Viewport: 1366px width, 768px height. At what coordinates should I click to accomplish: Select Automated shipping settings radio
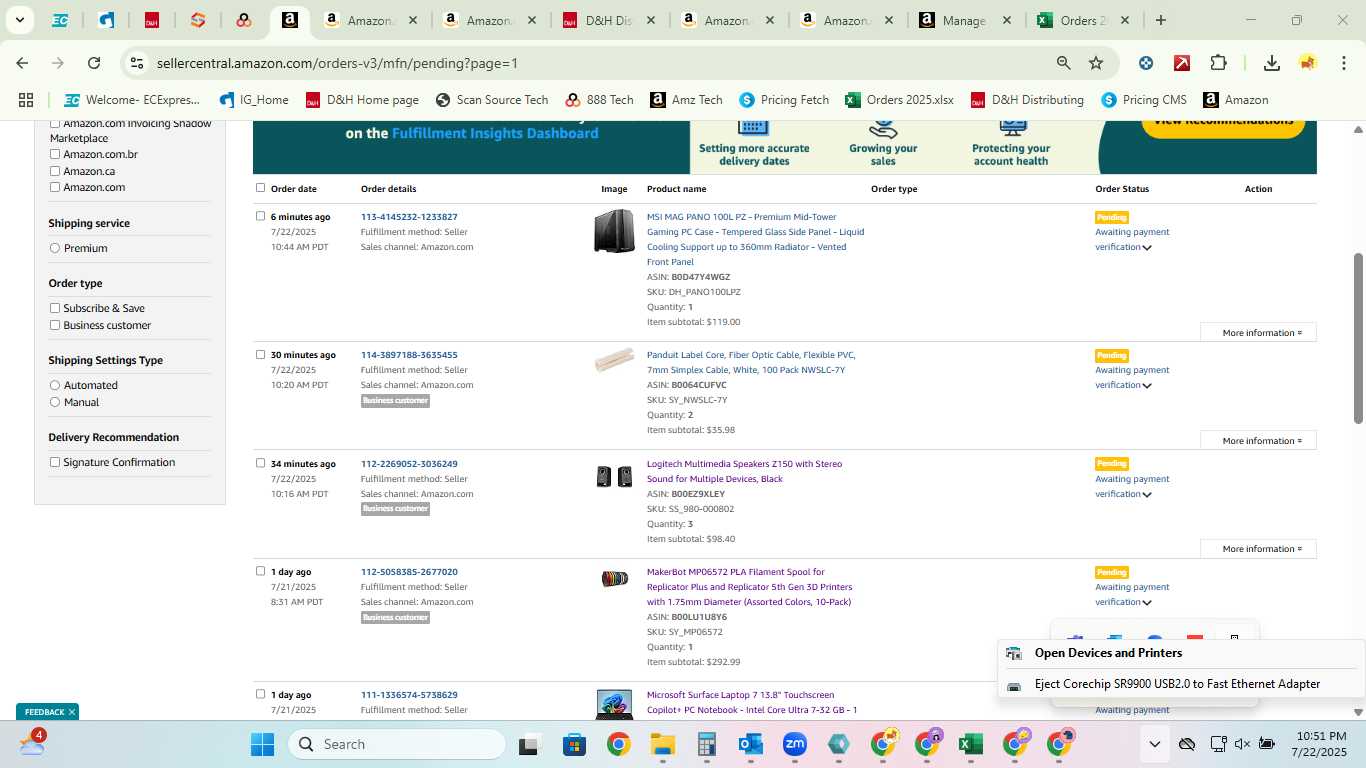pos(55,385)
